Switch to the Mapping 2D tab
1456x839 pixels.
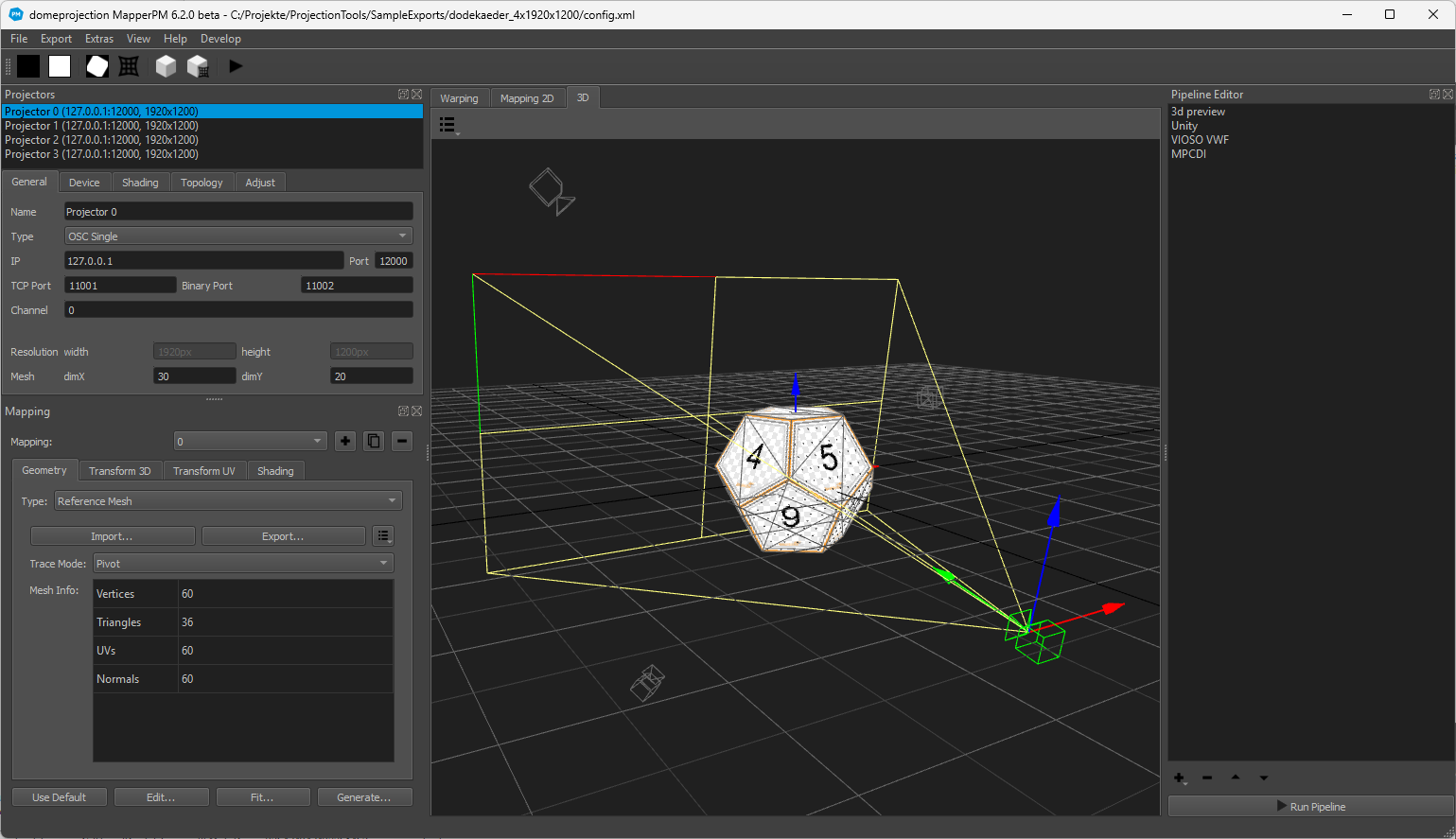pos(527,98)
